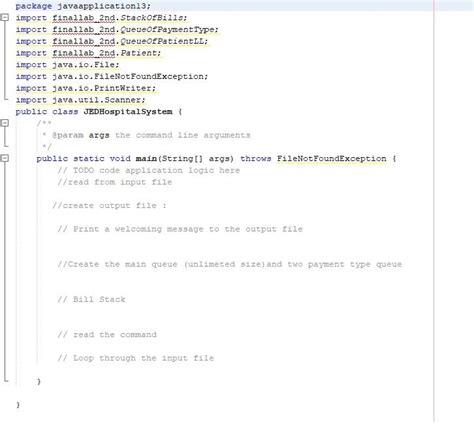474x444 pixels.
Task: Click the @param args comment line
Action: coord(146,135)
